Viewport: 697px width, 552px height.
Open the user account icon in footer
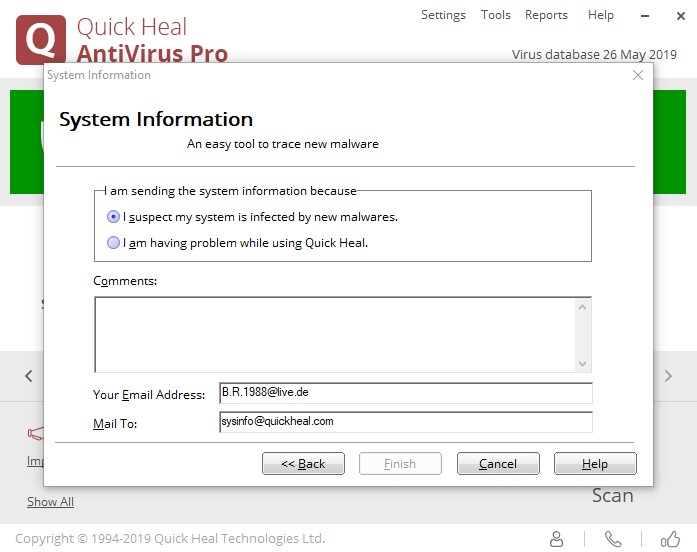pyautogui.click(x=556, y=539)
